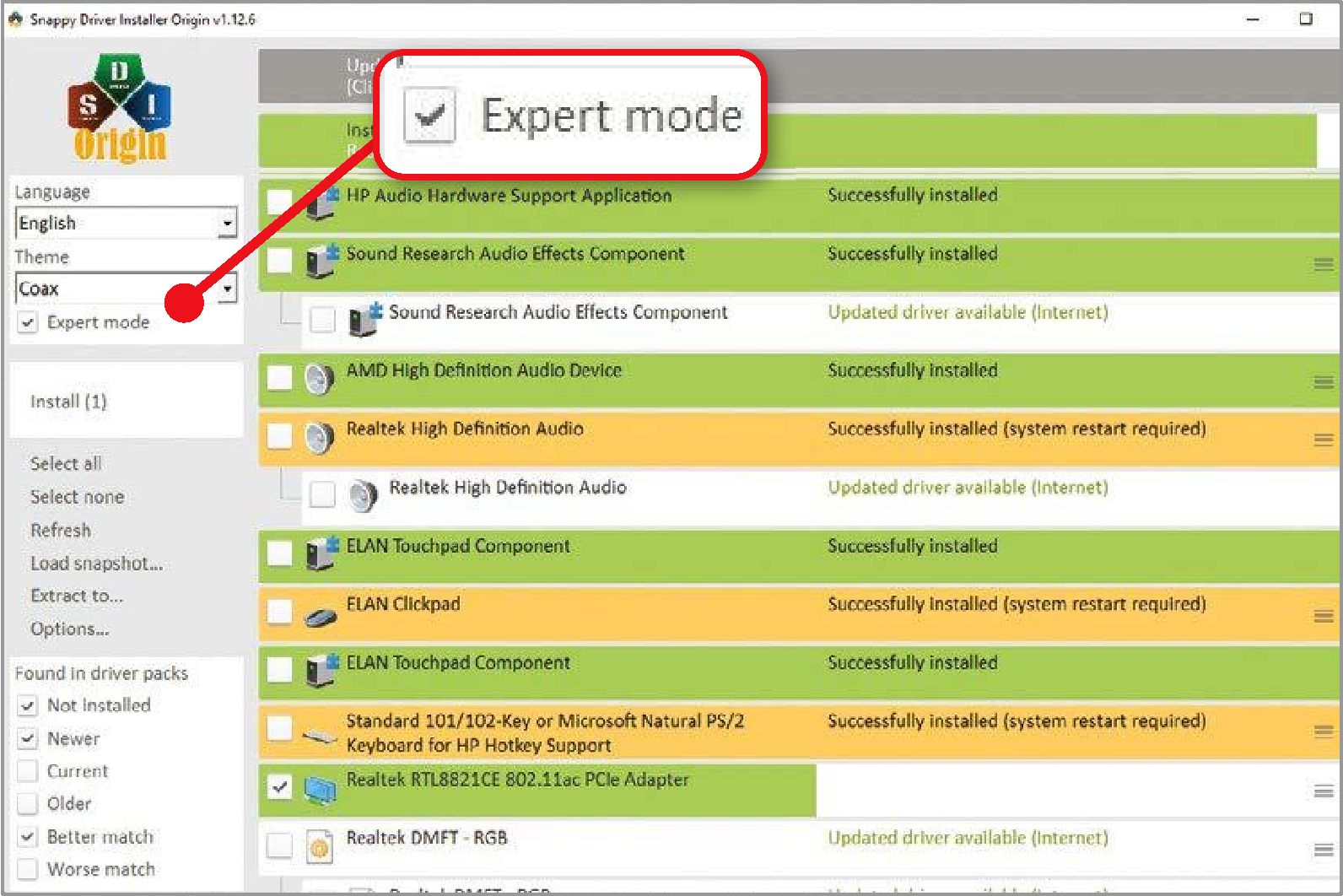1343x896 pixels.
Task: Open the menu icon on the Standard 101/102-Key keyboard row
Action: 1324,731
